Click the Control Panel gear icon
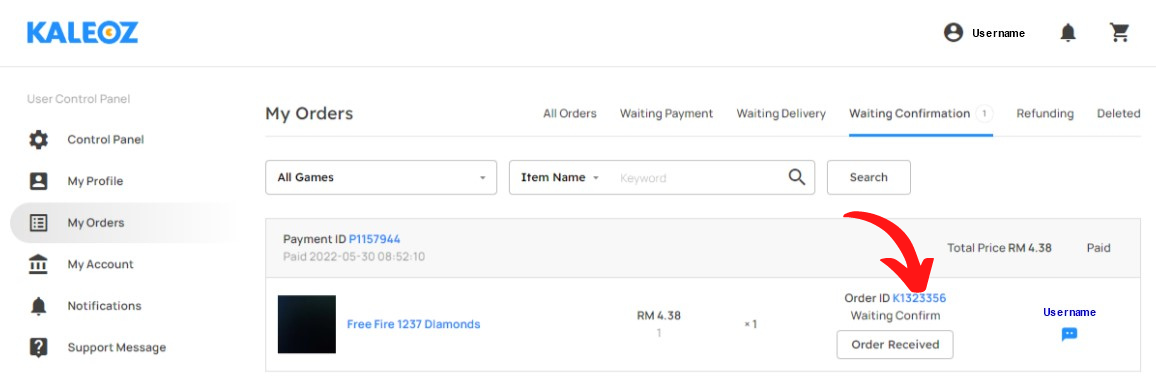 pos(38,139)
